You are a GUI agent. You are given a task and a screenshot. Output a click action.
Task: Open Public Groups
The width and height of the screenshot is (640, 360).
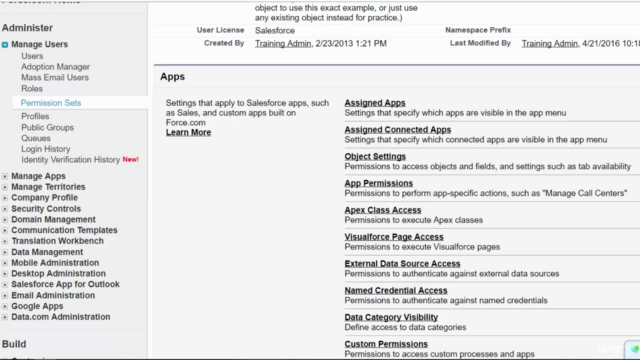(x=47, y=127)
